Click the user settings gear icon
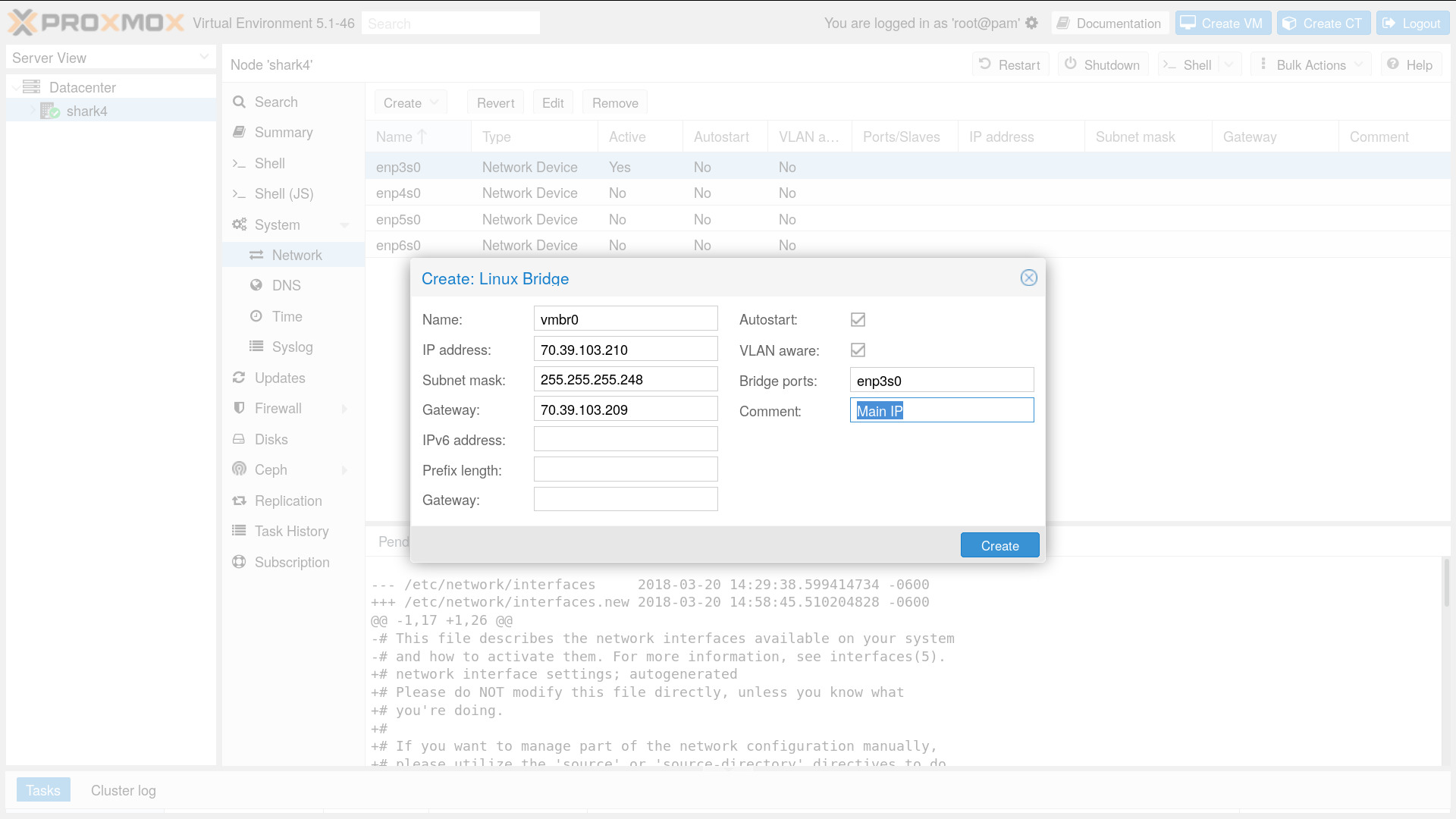The width and height of the screenshot is (1456, 819). tap(1031, 23)
